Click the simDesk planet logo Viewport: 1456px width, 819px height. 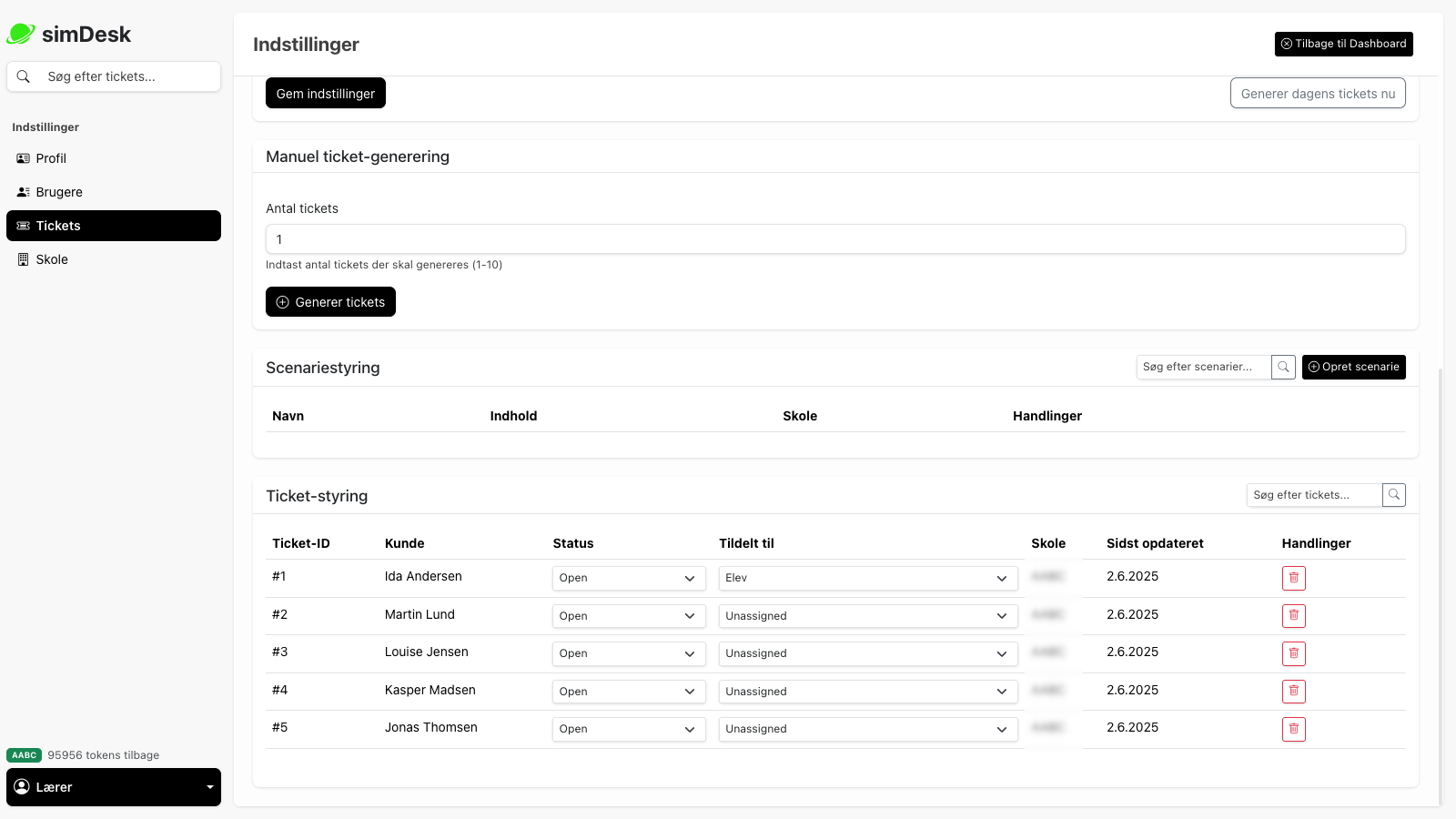[20, 33]
